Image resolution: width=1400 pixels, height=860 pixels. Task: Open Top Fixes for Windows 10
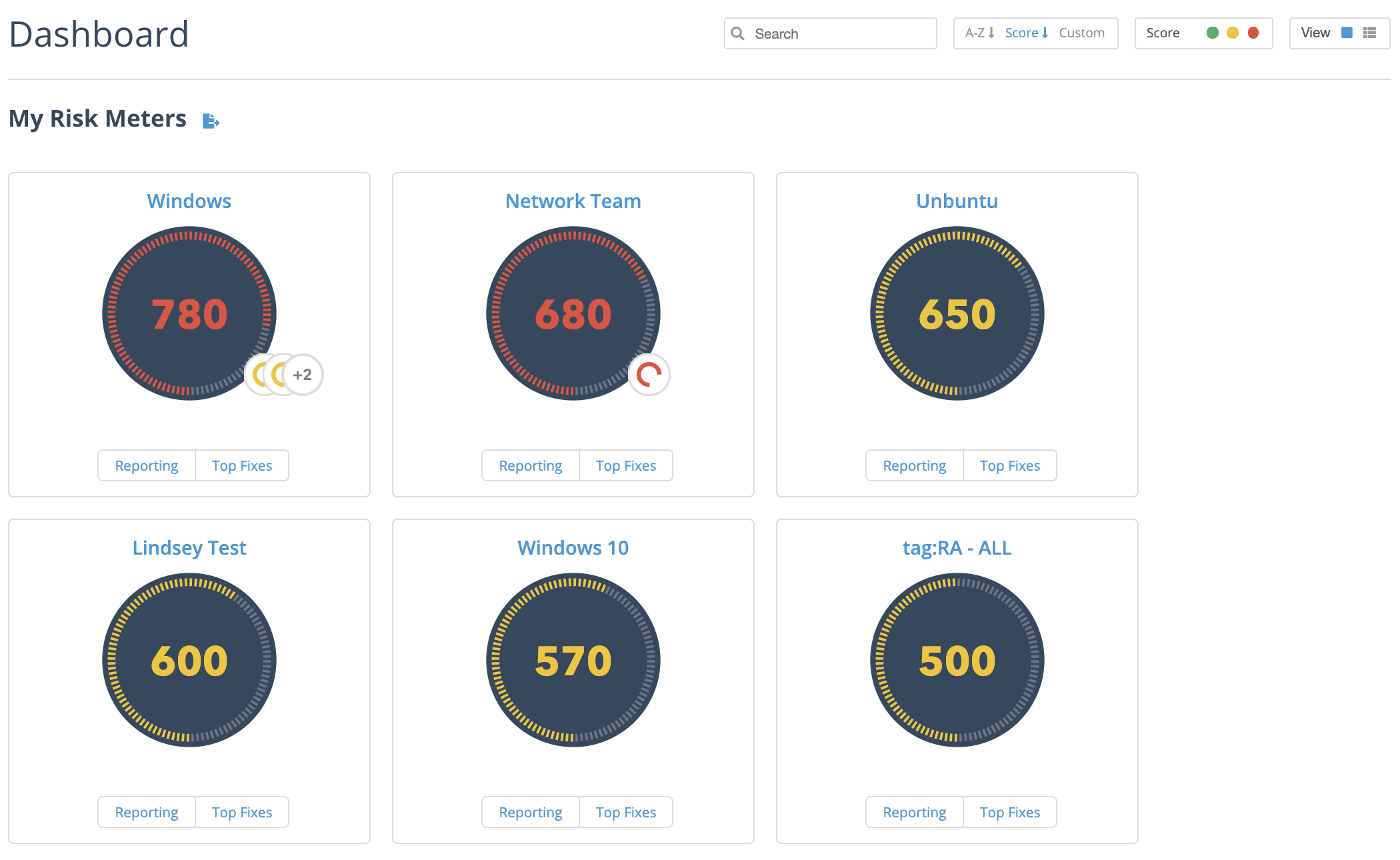click(x=626, y=812)
